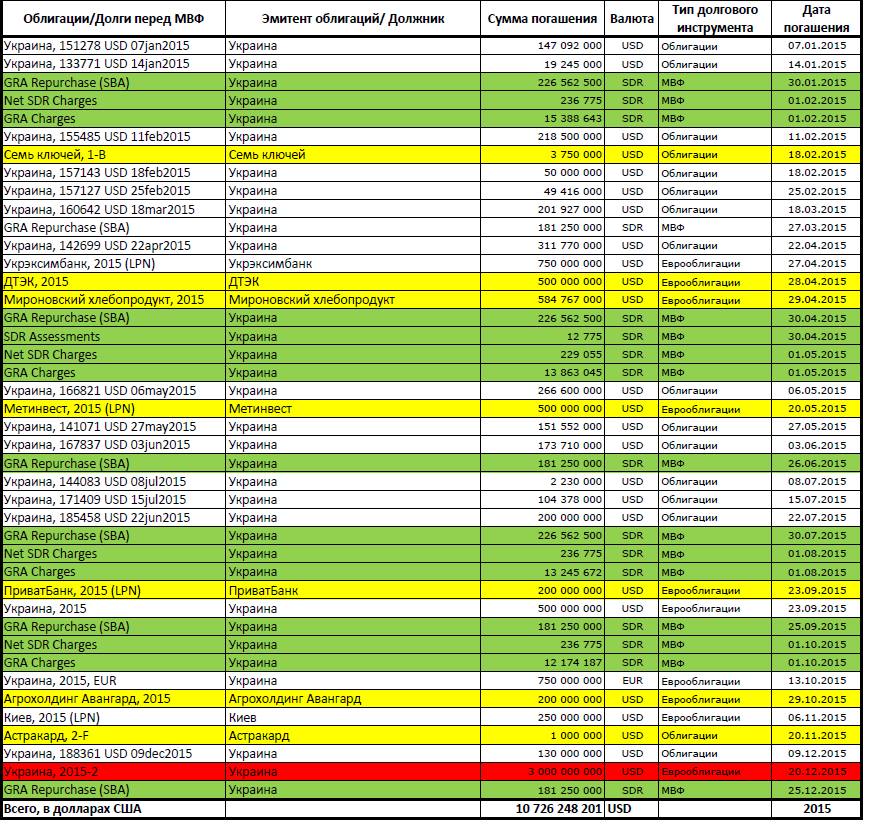The height and width of the screenshot is (824, 873).
Task: Click the "Тип долгового инструмента" header
Action: (714, 19)
